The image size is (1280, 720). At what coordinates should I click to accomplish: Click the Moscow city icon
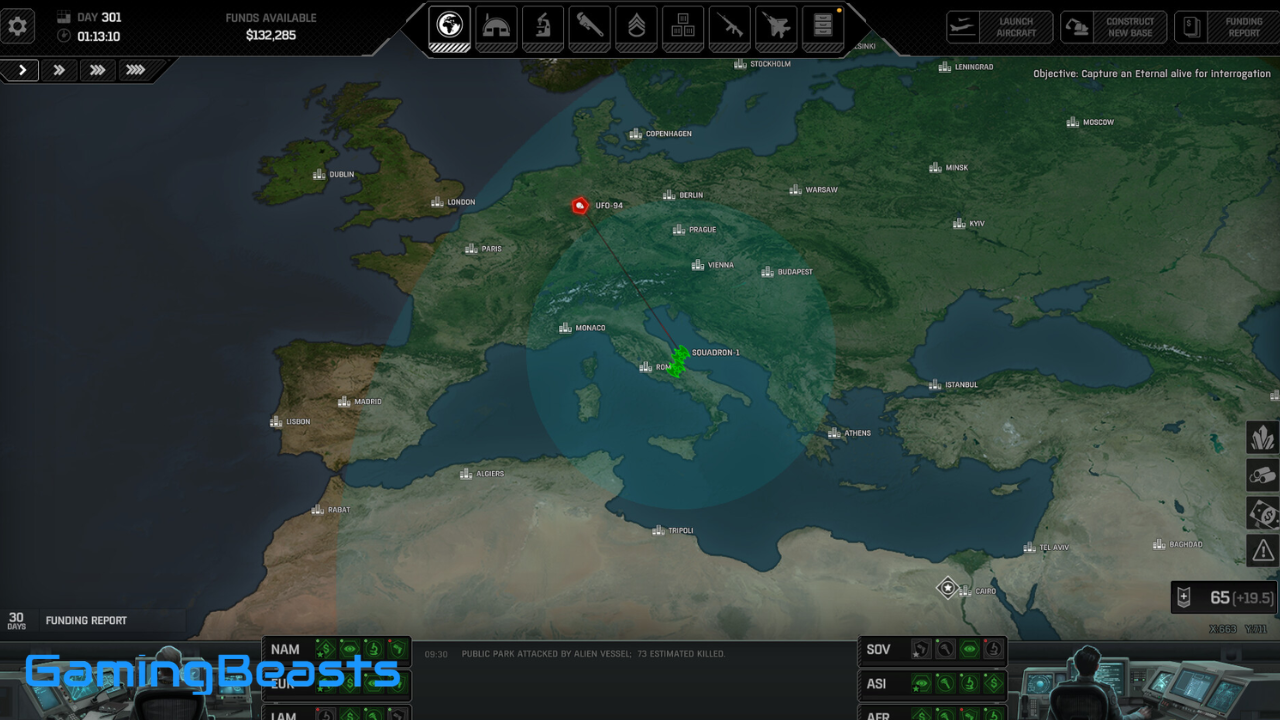(1073, 122)
